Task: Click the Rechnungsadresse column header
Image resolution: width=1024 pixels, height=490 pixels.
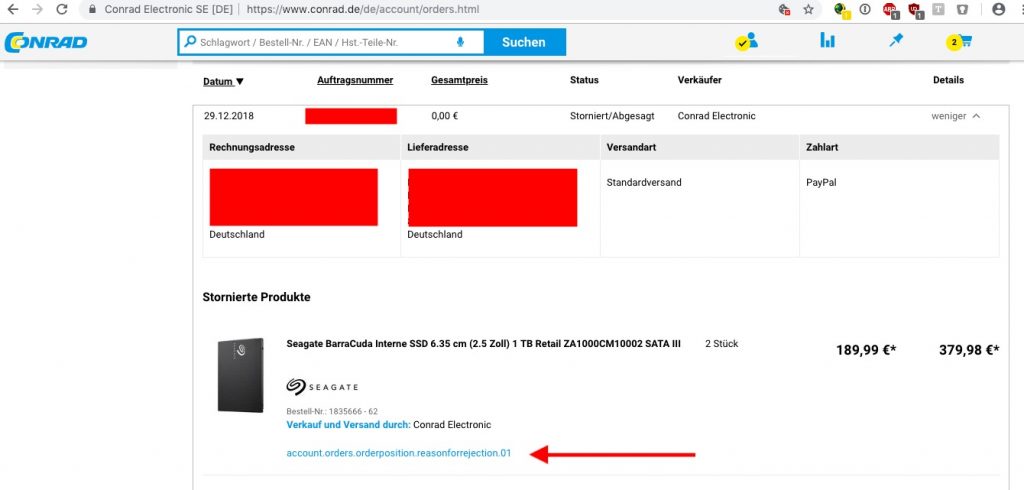Action: [x=252, y=148]
